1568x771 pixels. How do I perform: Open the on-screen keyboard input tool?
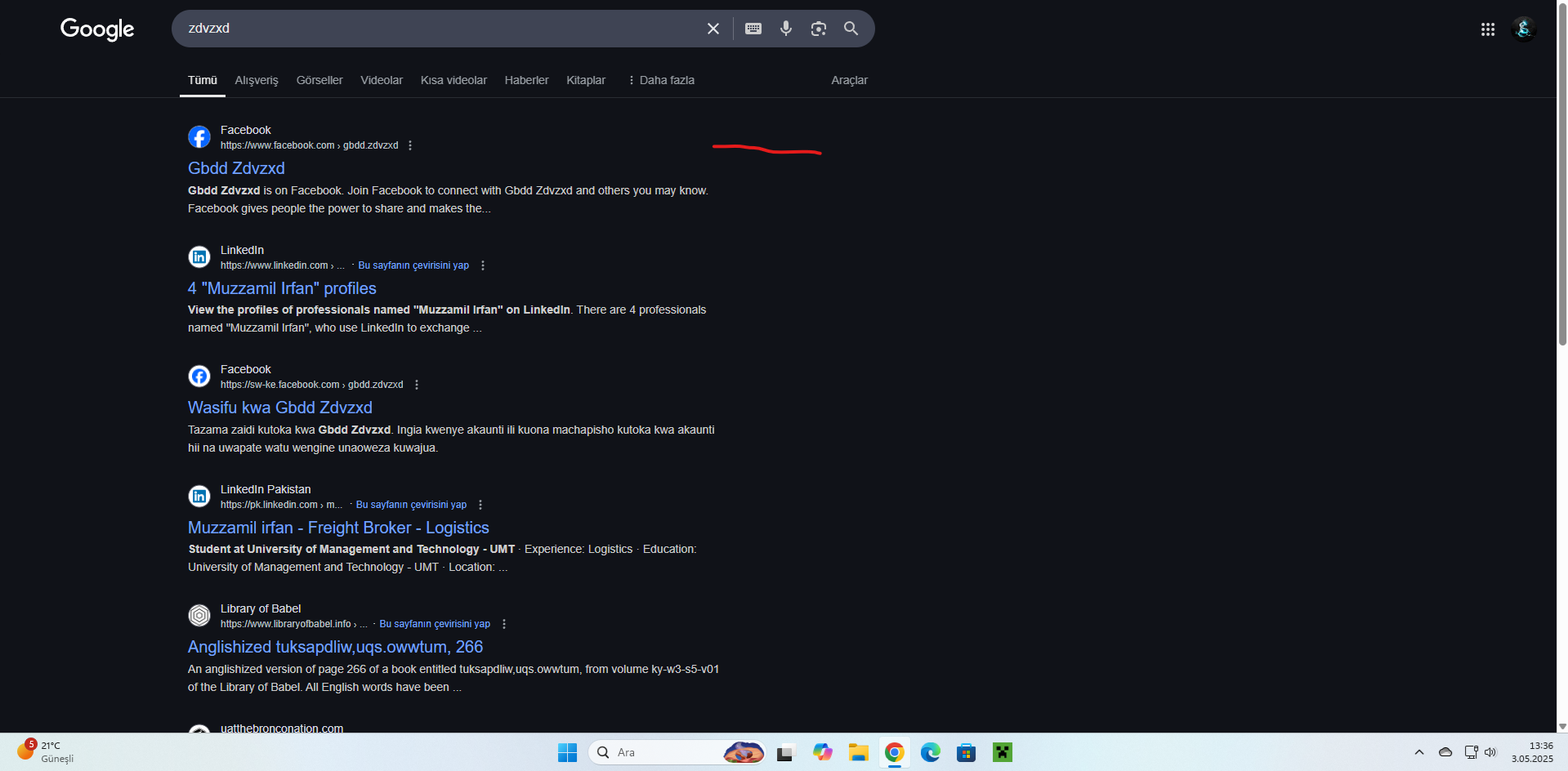(753, 29)
